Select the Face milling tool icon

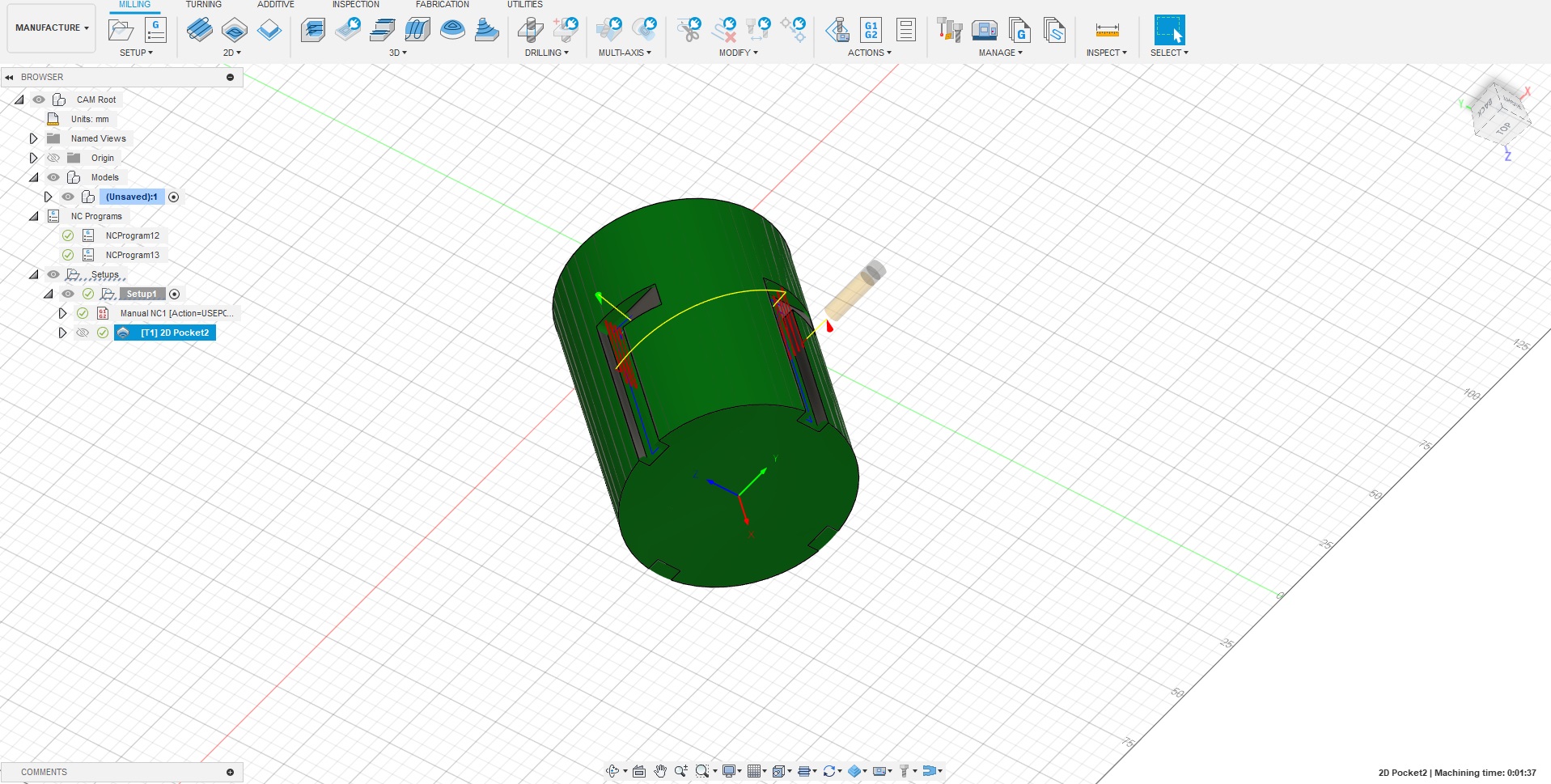(269, 31)
